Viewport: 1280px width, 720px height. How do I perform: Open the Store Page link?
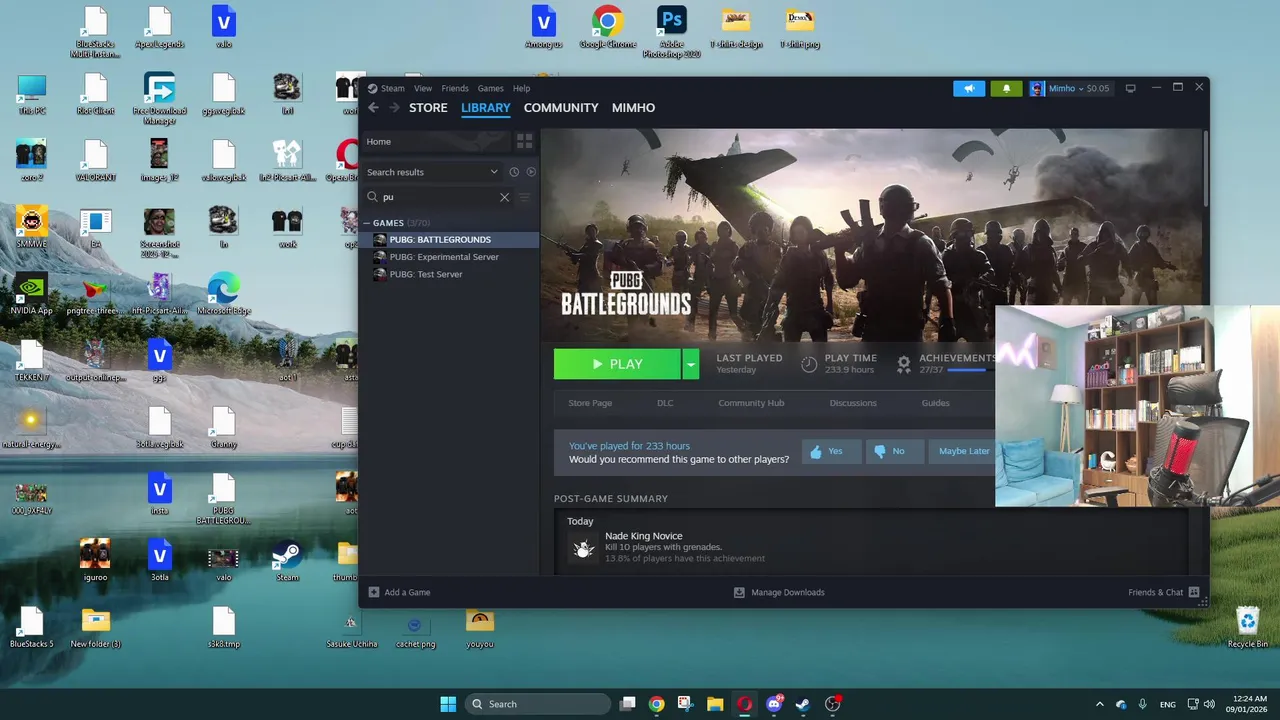[590, 403]
